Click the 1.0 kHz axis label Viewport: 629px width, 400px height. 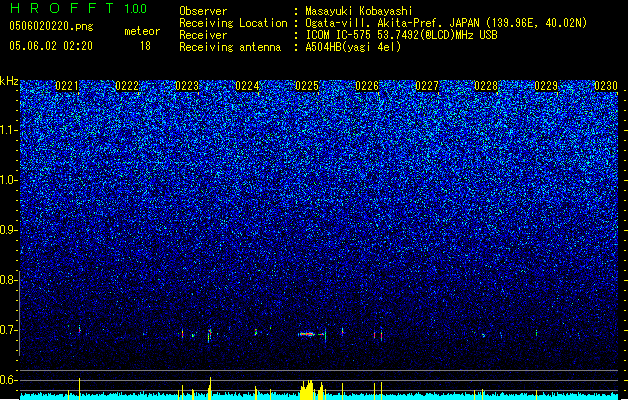pyautogui.click(x=9, y=180)
